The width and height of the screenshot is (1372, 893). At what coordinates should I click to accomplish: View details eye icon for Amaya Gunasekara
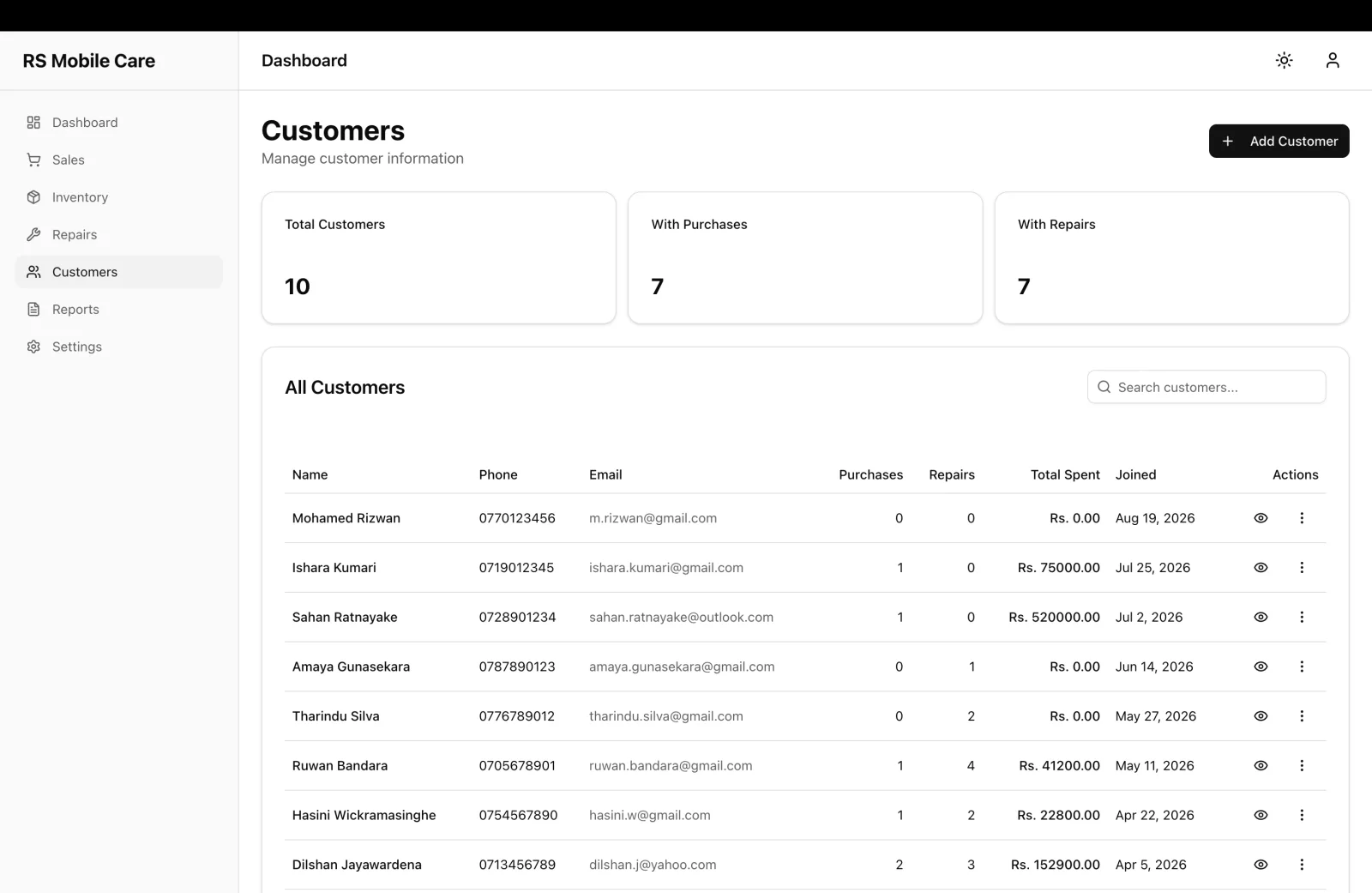click(x=1261, y=667)
